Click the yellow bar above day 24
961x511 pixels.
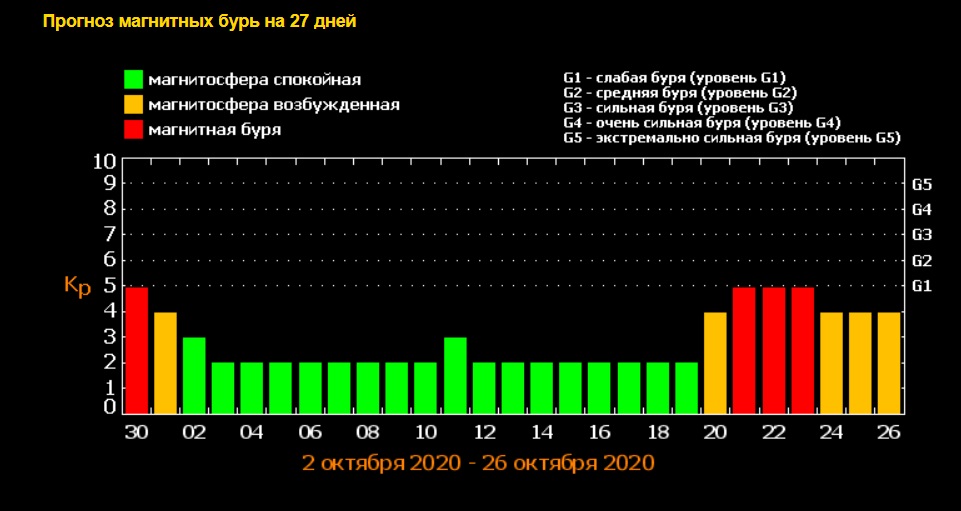831,363
